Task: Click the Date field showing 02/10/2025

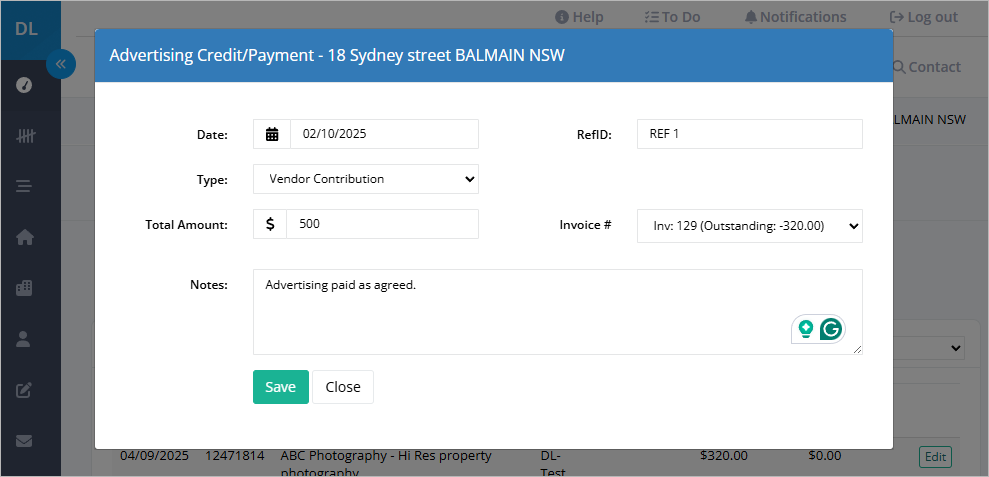Action: point(384,134)
